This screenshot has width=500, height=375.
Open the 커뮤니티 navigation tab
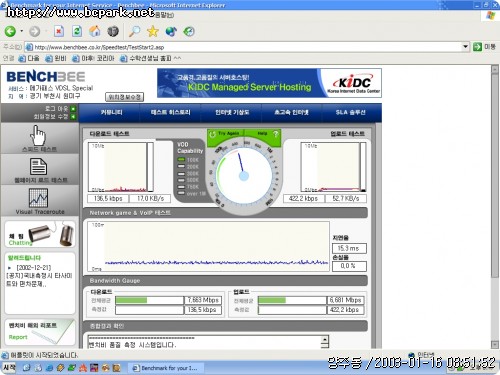click(111, 112)
